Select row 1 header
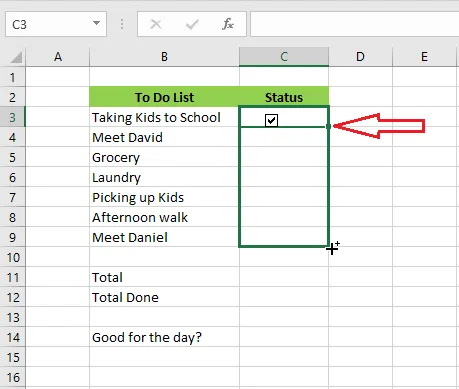The width and height of the screenshot is (459, 389). (x=13, y=77)
